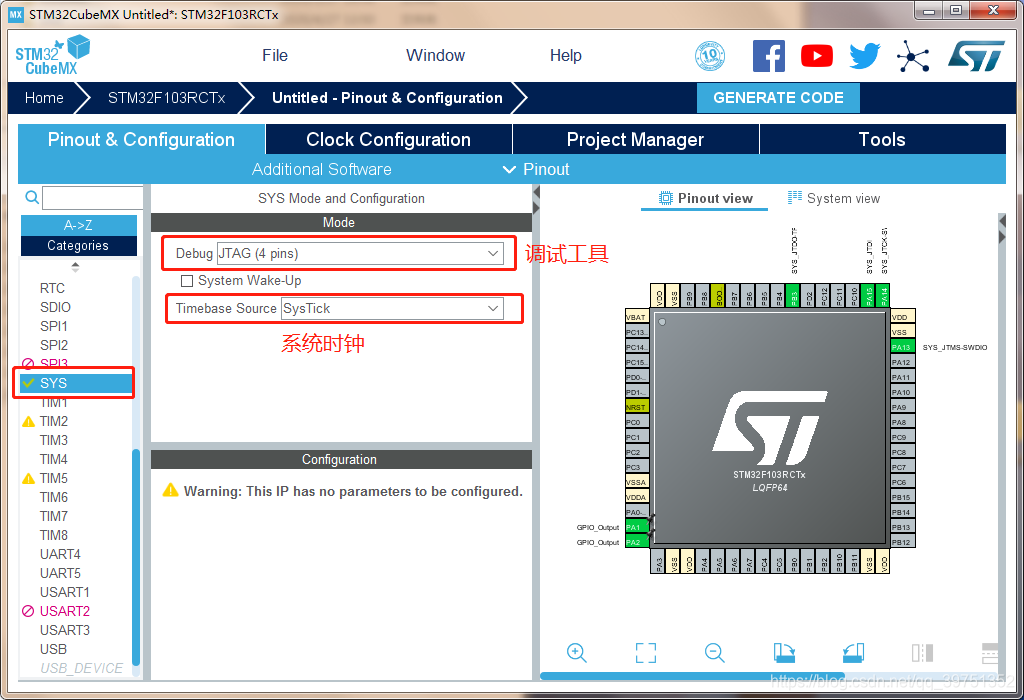Sort peripherals with A->Z button
The height and width of the screenshot is (700, 1024).
78,225
